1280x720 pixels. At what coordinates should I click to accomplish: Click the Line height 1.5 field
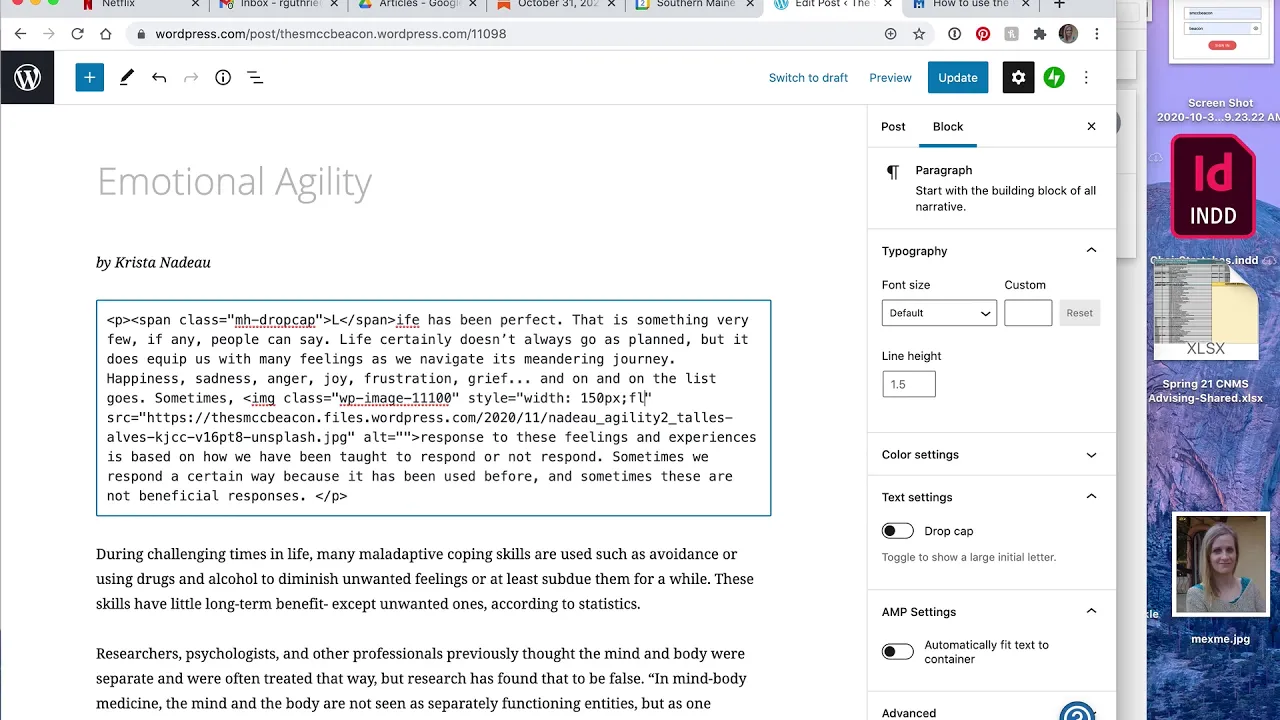(x=909, y=384)
